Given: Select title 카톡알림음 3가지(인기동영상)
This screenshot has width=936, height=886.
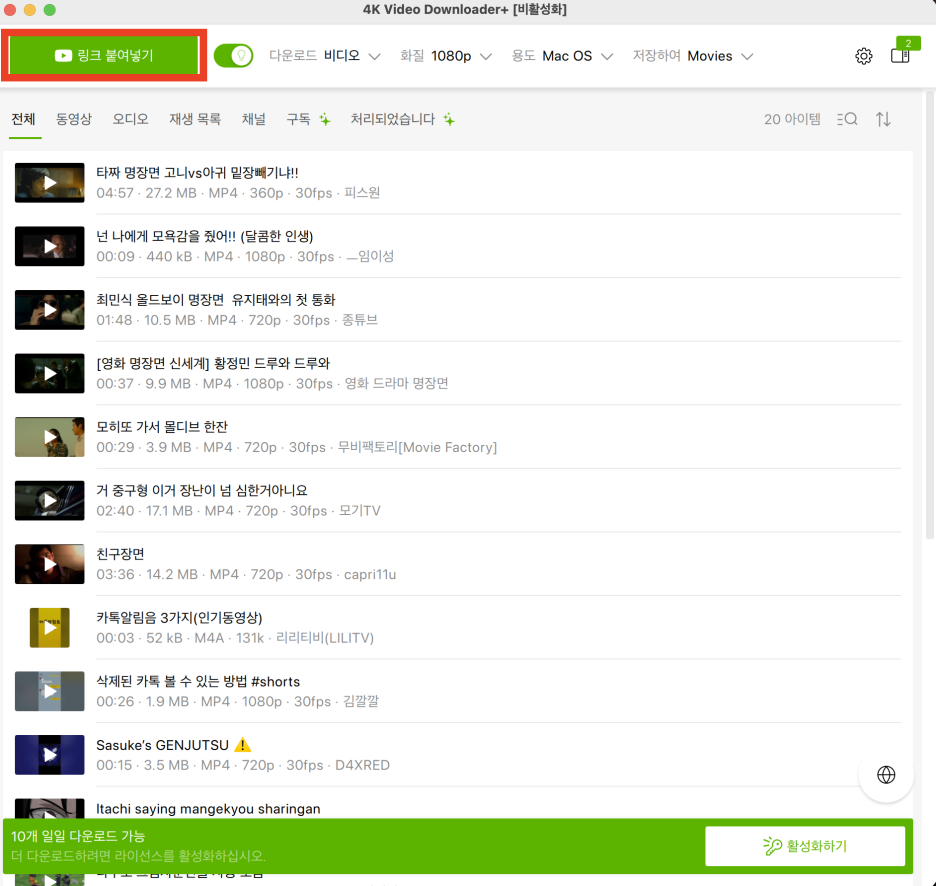Looking at the screenshot, I should [179, 618].
